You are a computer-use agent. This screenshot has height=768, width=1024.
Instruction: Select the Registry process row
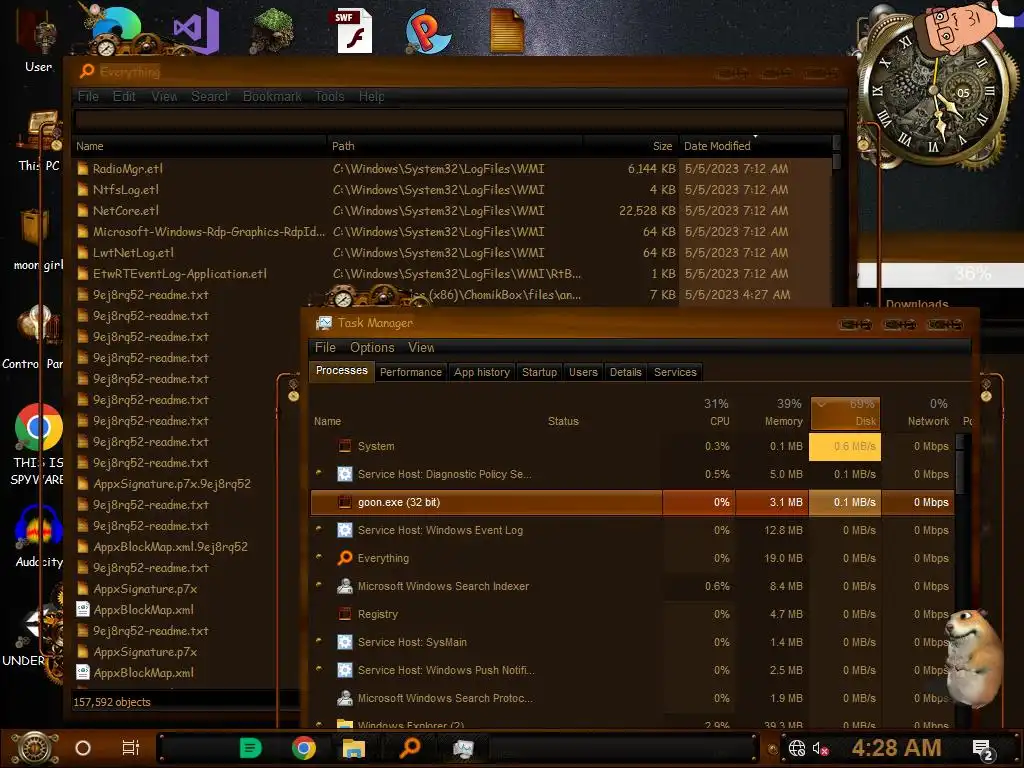coord(632,614)
